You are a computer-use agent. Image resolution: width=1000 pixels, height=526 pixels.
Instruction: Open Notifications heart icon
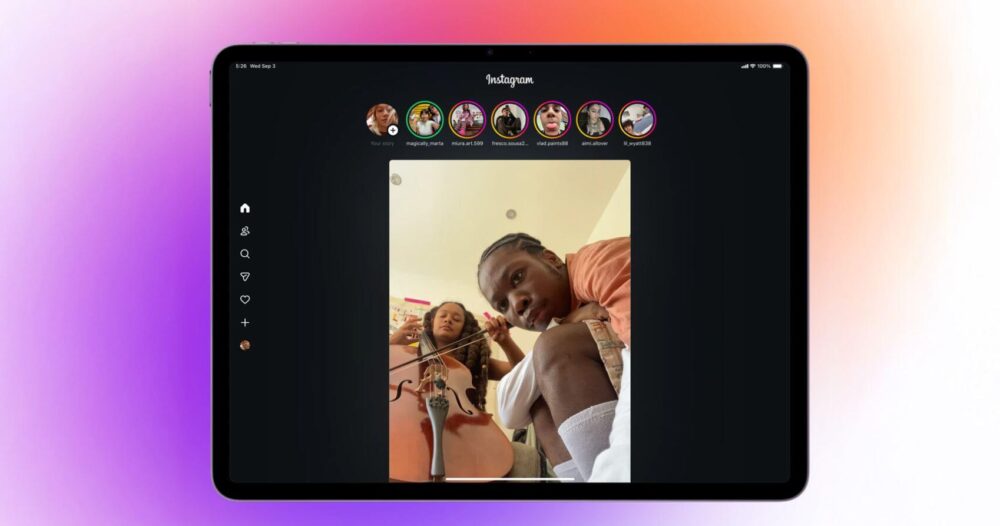(245, 300)
